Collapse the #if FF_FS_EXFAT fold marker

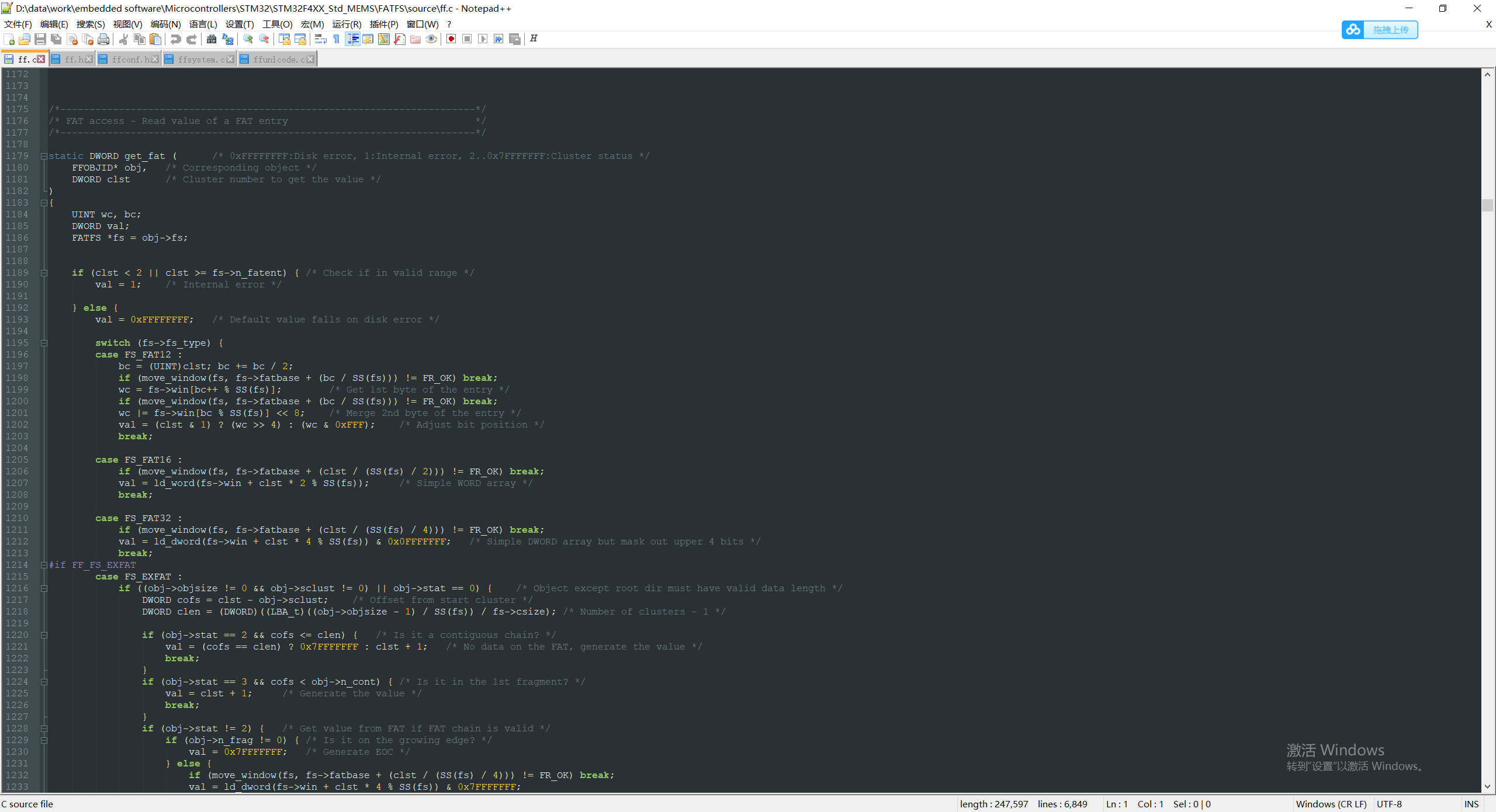(44, 565)
